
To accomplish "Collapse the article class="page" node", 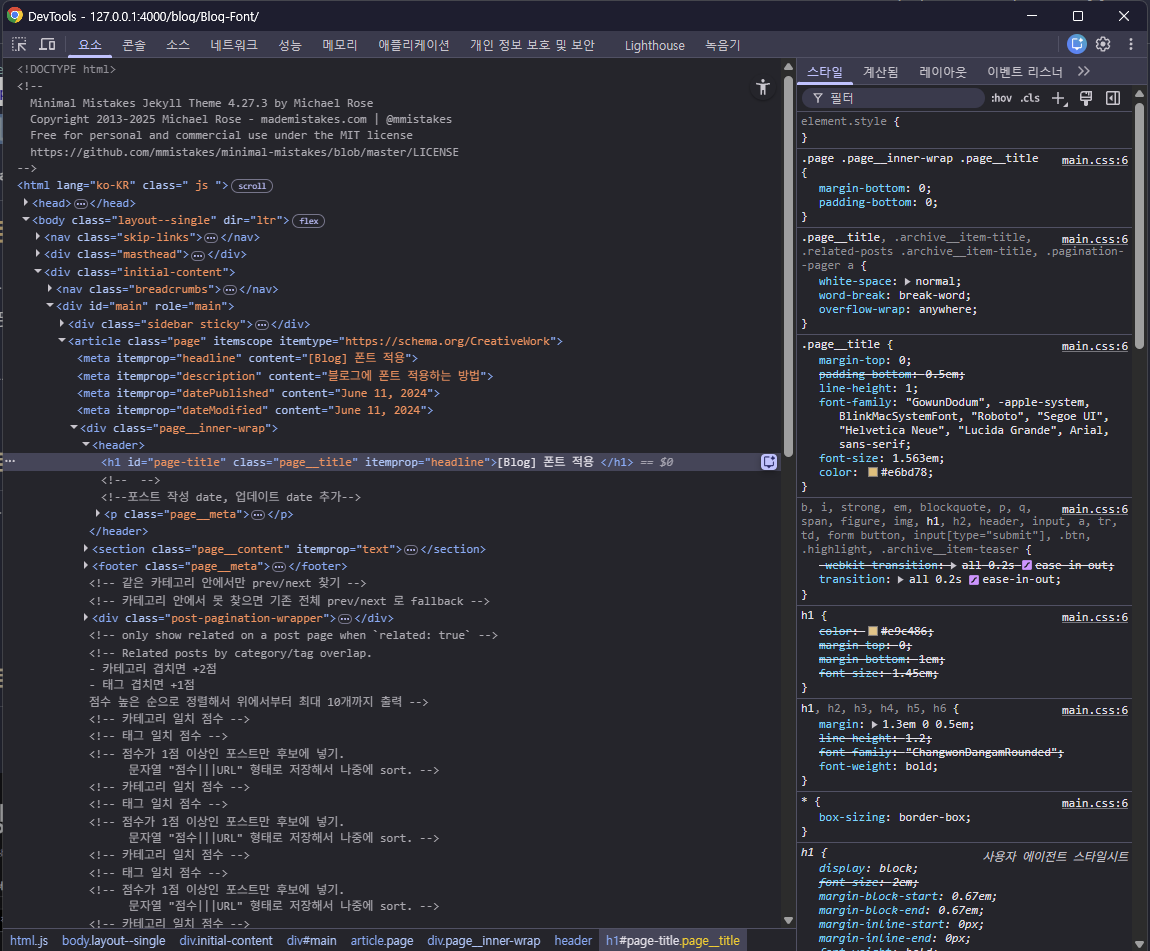I will [x=62, y=341].
